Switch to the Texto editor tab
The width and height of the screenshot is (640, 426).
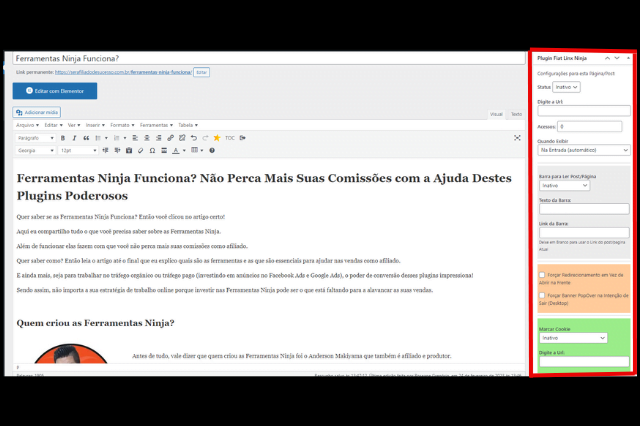point(516,114)
